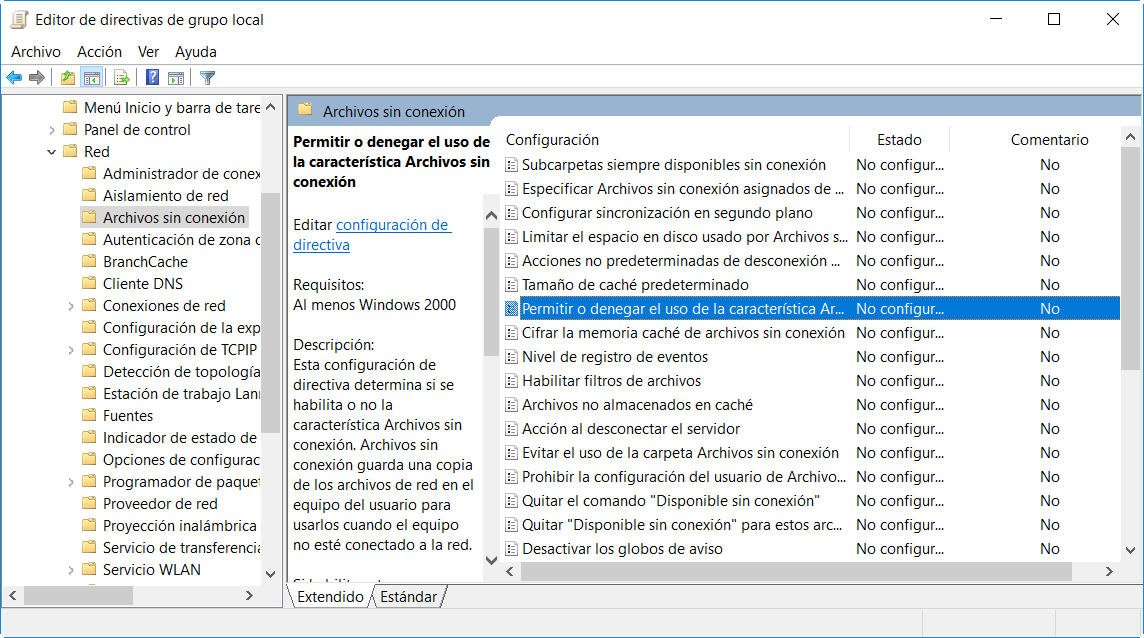Screen dimensions: 1144x638
Task: Select the BranchCache folder in tree
Action: pos(145,262)
